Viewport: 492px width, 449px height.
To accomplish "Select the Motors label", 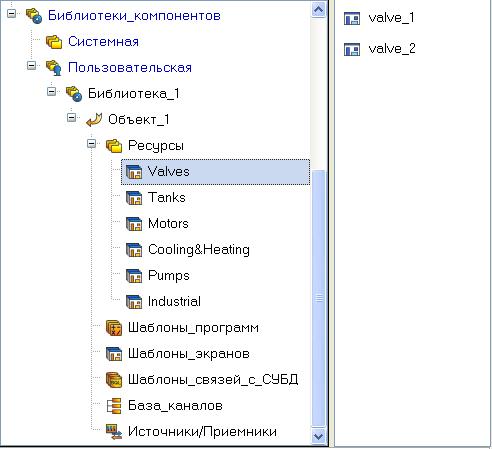I will click(x=168, y=224).
